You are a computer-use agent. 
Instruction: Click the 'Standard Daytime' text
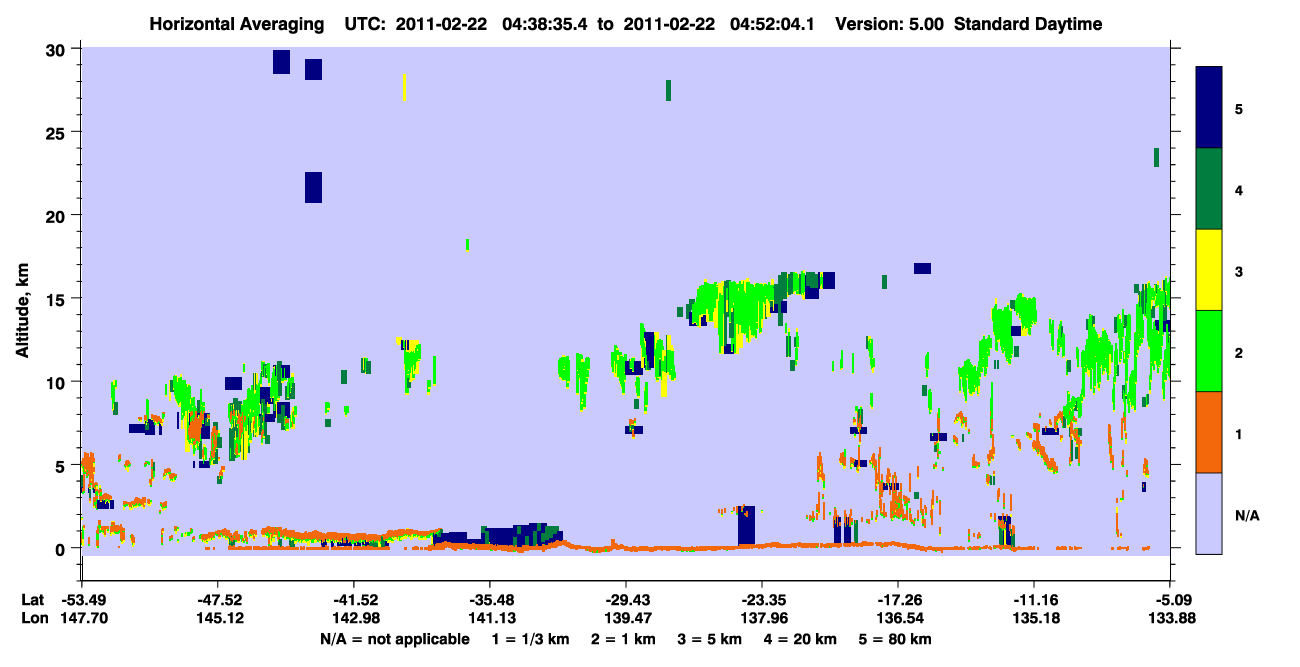[1028, 24]
